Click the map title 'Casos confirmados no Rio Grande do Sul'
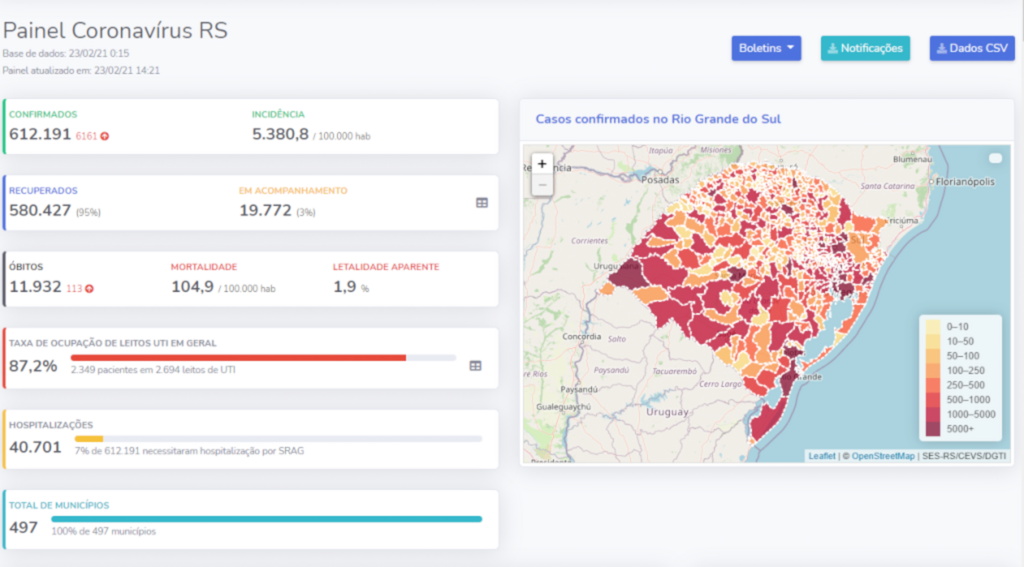This screenshot has width=1024, height=567. pos(658,119)
